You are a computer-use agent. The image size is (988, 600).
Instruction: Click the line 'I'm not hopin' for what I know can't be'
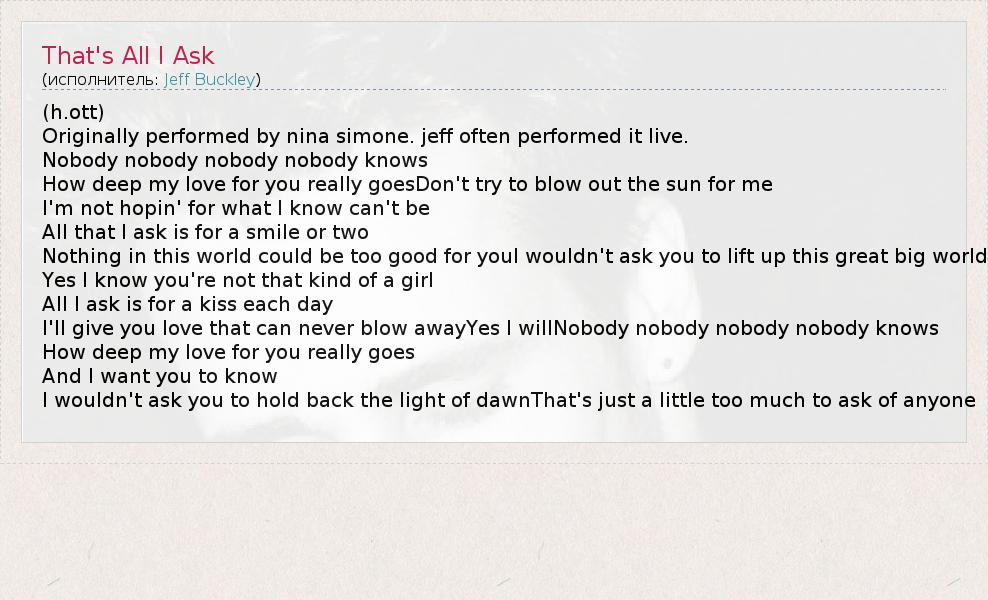(236, 208)
